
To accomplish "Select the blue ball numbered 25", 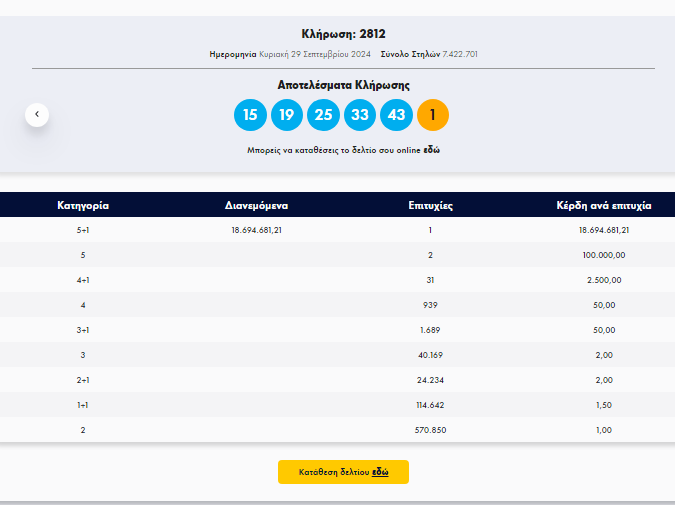I will pos(323,115).
